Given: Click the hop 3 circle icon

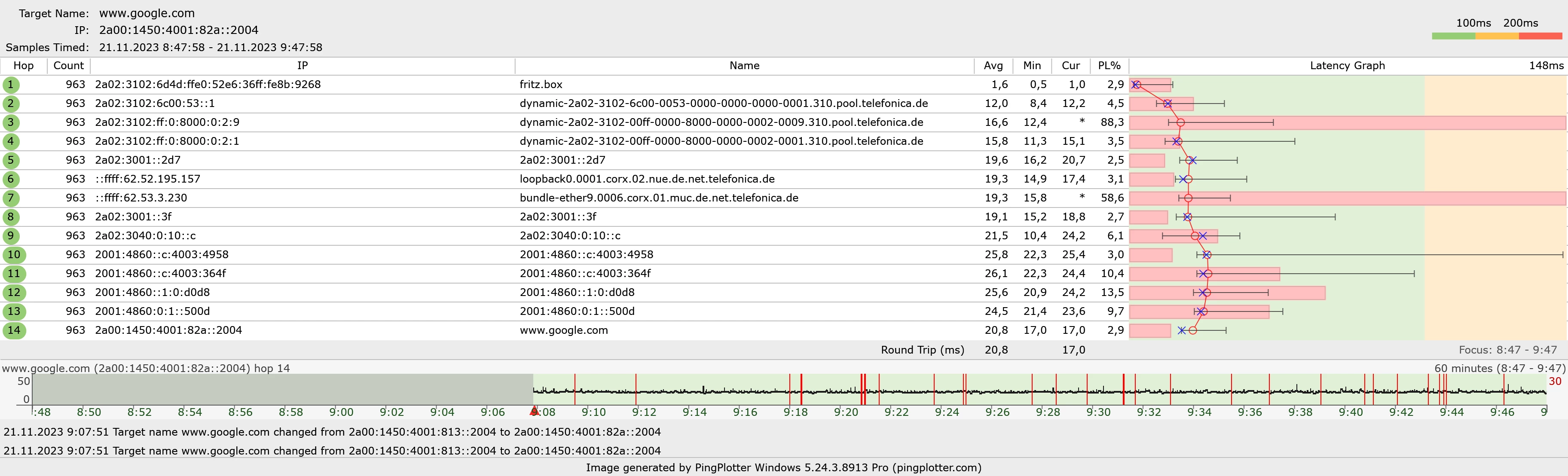Looking at the screenshot, I should [10, 122].
